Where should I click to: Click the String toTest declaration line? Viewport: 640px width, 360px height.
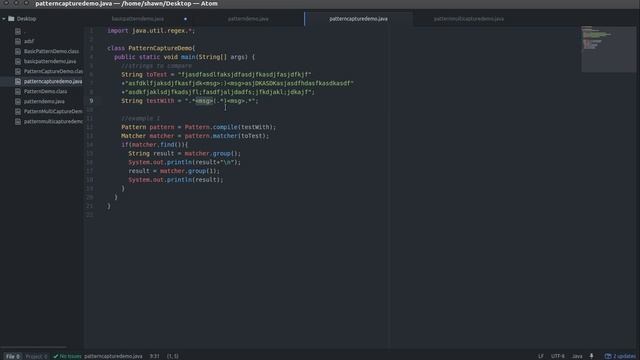(x=216, y=75)
